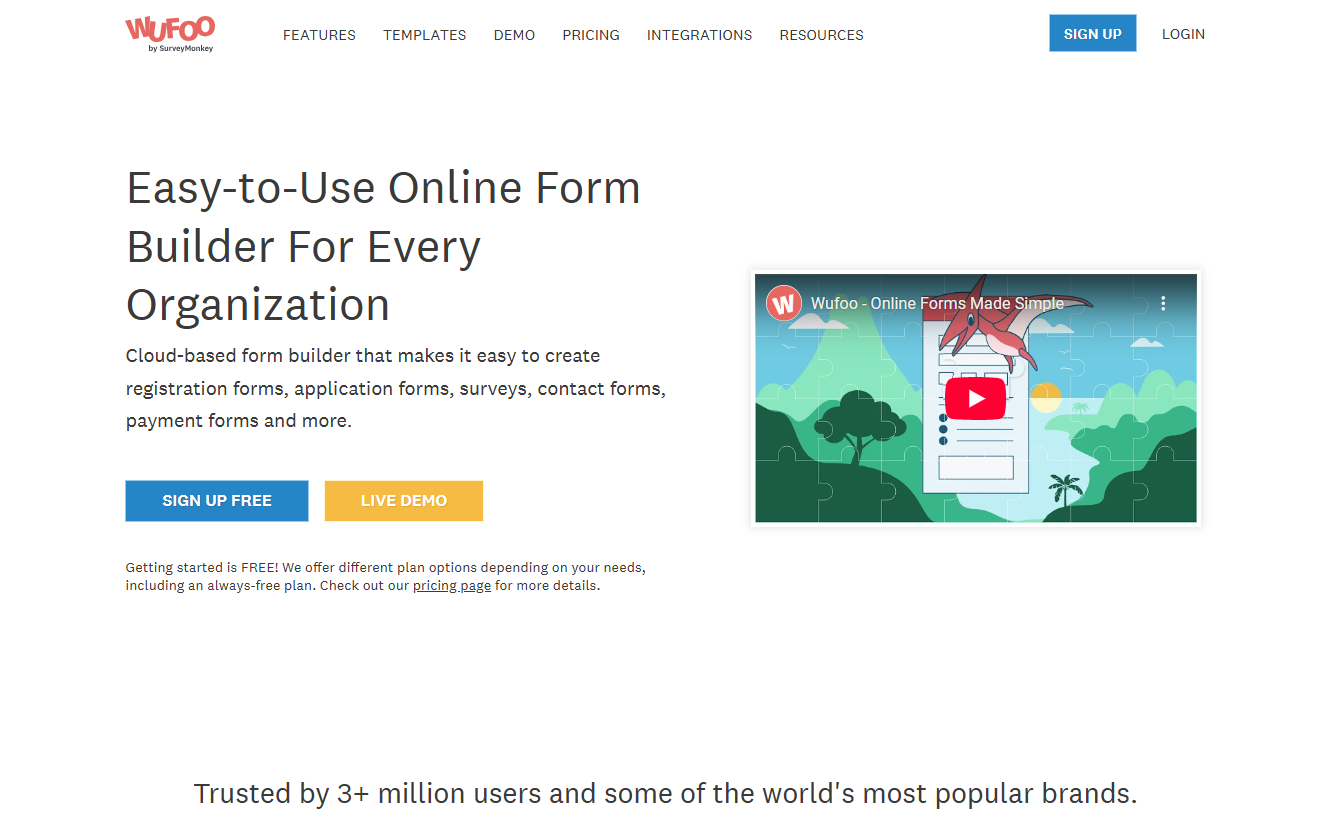This screenshot has width=1342, height=825.
Task: Click the video title 'Wufoo - Online Forms Made Simple'
Action: pos(937,303)
